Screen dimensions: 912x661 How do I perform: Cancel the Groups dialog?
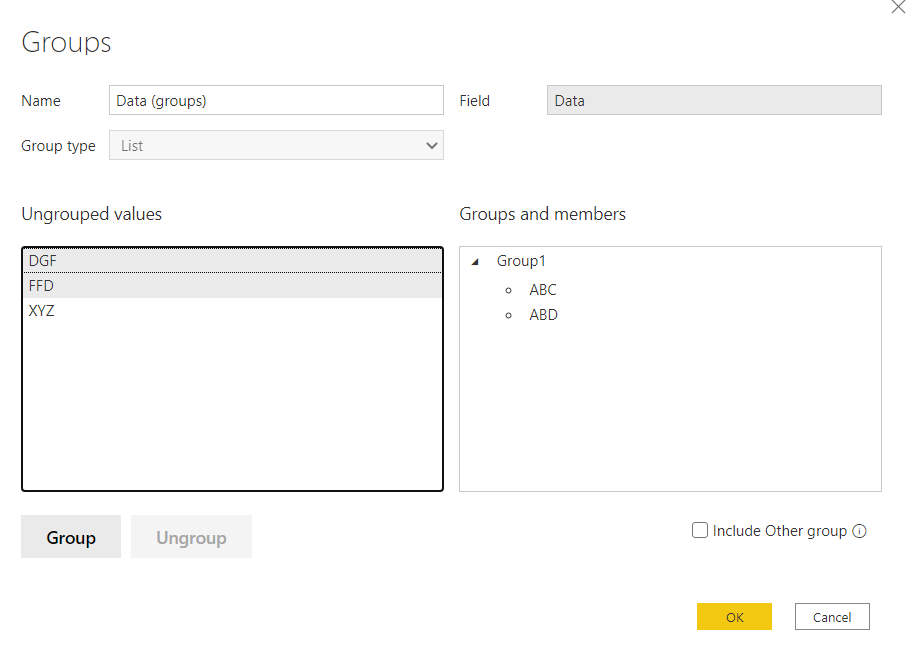pos(832,617)
